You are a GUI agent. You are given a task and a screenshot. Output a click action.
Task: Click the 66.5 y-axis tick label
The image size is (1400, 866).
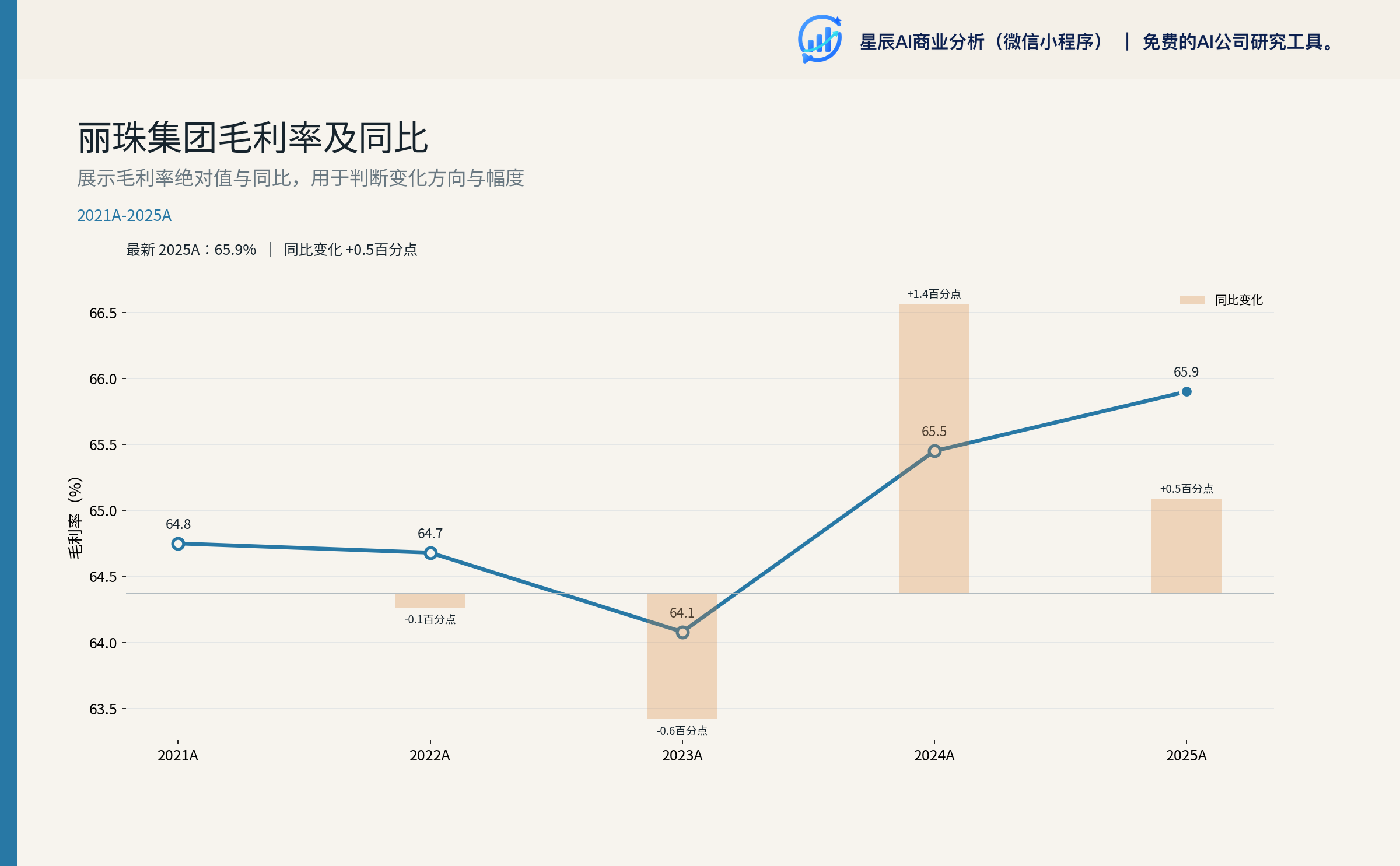pos(103,313)
